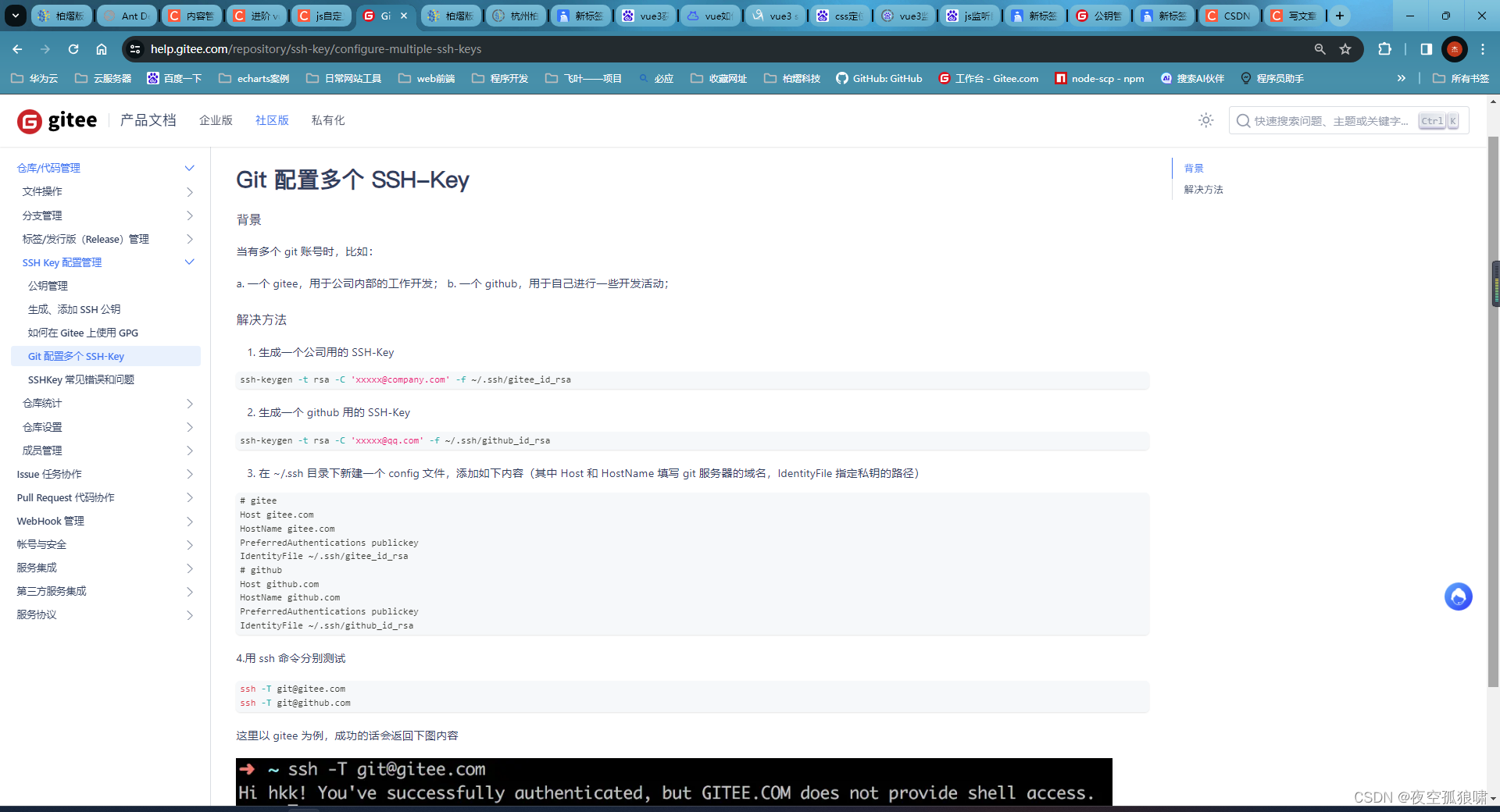Open 必应 bookmark
The image size is (1500, 812).
[655, 78]
